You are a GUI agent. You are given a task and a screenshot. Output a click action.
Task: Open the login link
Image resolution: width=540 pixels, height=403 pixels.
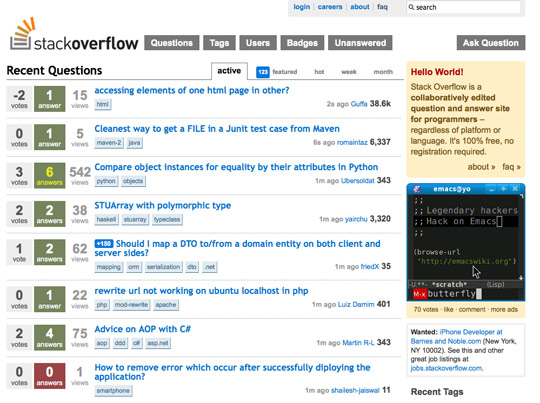click(302, 7)
